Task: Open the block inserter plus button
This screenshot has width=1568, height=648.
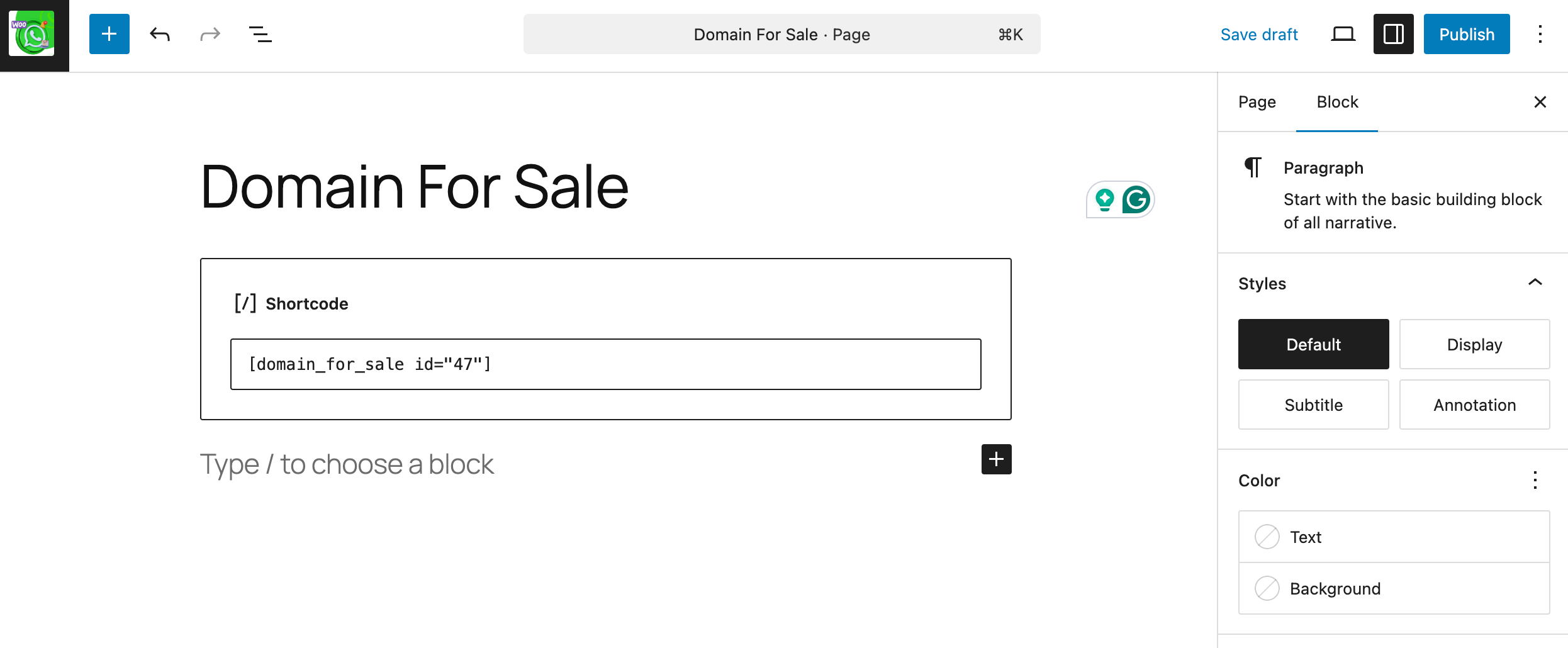Action: pos(109,34)
